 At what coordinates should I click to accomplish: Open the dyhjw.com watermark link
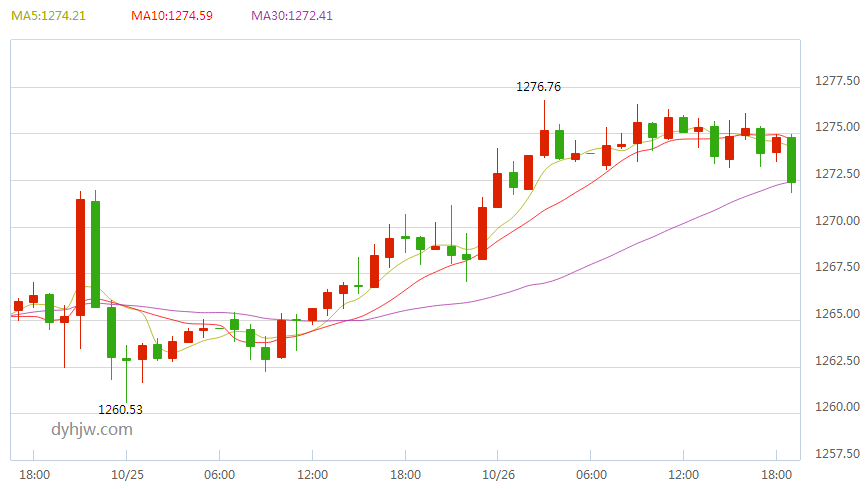92,430
